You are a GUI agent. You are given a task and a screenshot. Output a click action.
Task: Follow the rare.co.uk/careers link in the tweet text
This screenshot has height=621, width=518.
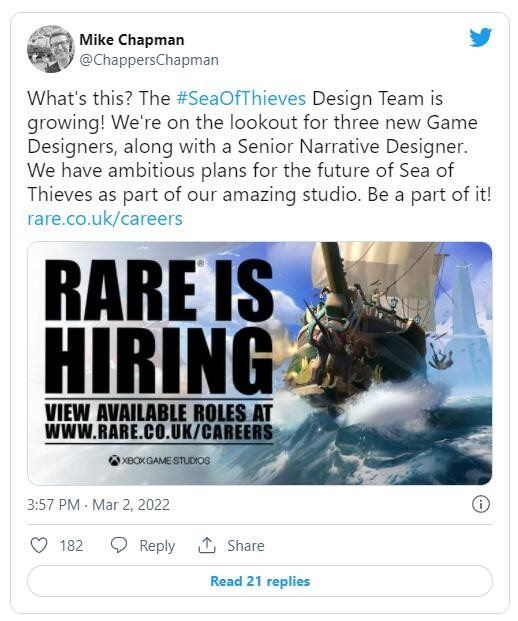pyautogui.click(x=105, y=218)
